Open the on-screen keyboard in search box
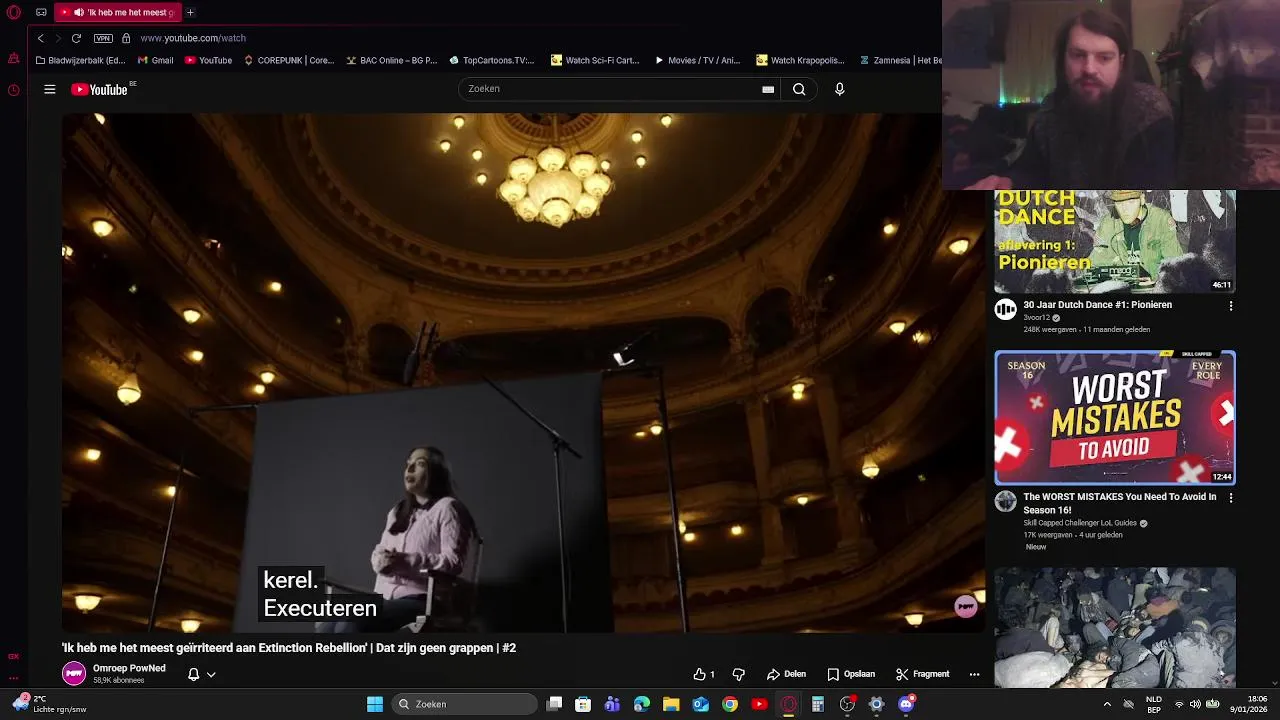Image resolution: width=1280 pixels, height=720 pixels. point(768,89)
